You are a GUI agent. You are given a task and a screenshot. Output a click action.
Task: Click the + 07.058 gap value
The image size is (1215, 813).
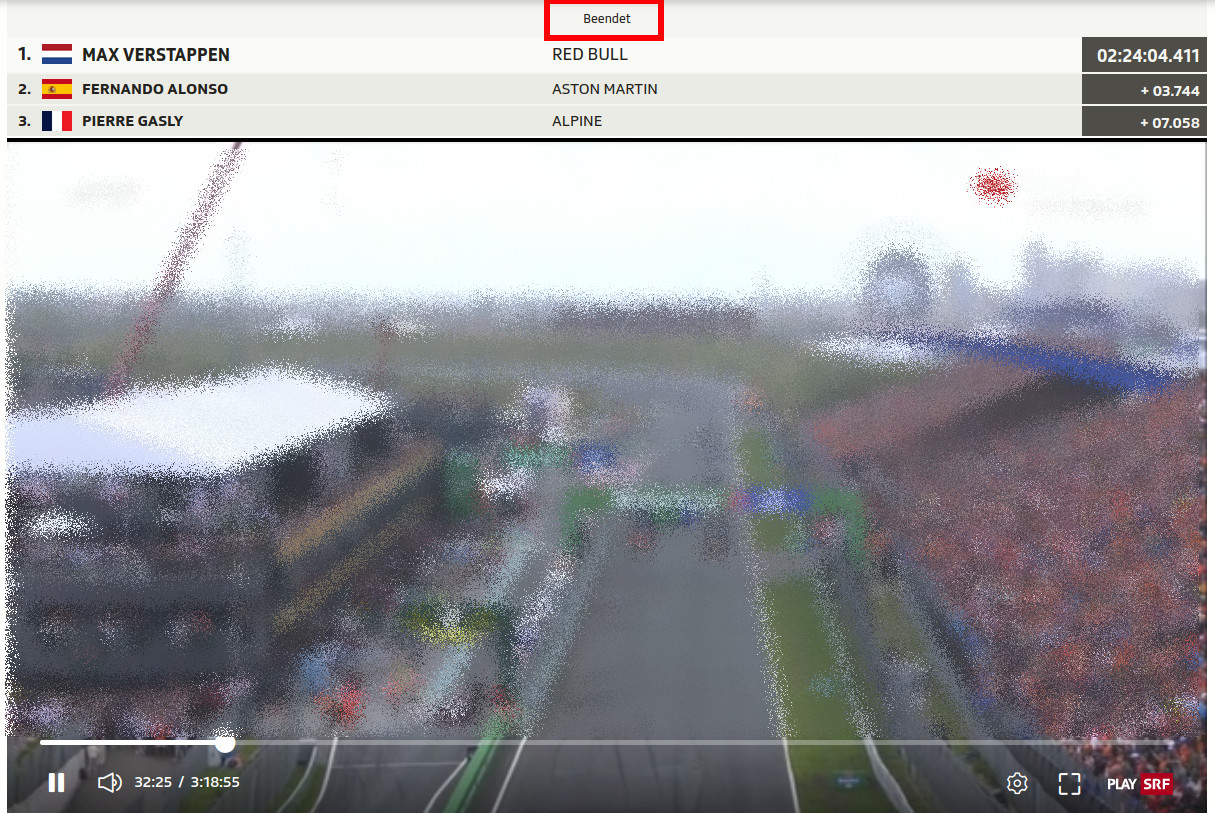pos(1170,122)
